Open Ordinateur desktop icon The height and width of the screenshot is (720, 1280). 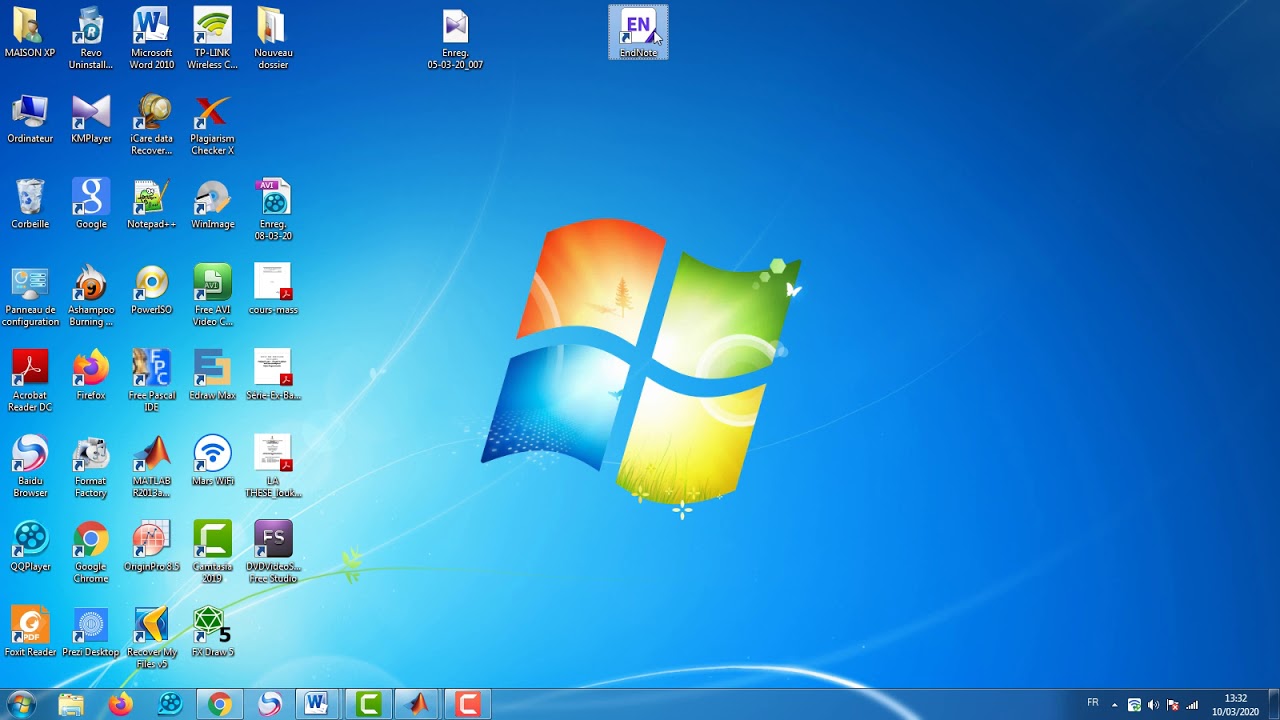30,119
